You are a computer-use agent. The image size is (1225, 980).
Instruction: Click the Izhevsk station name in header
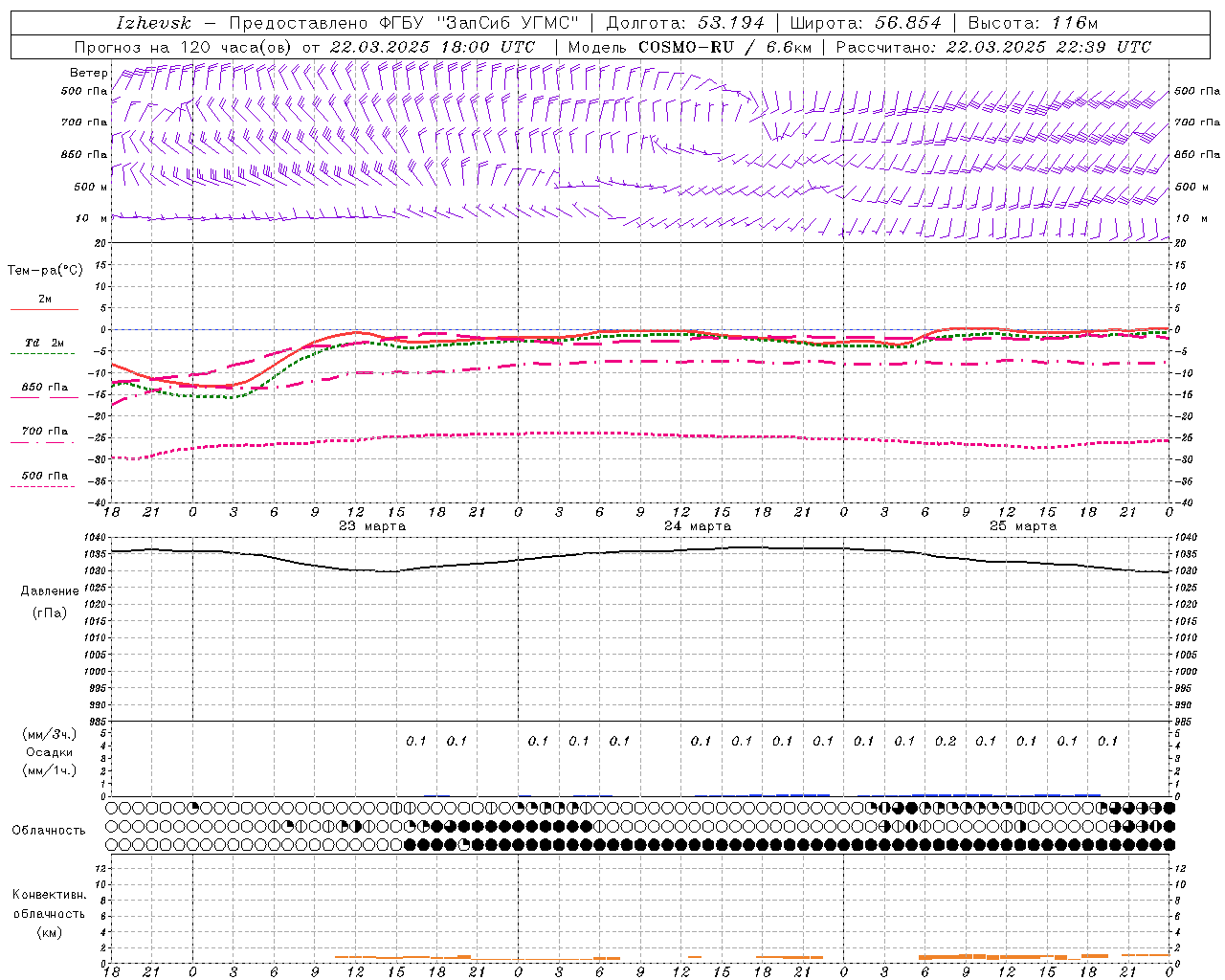click(154, 23)
